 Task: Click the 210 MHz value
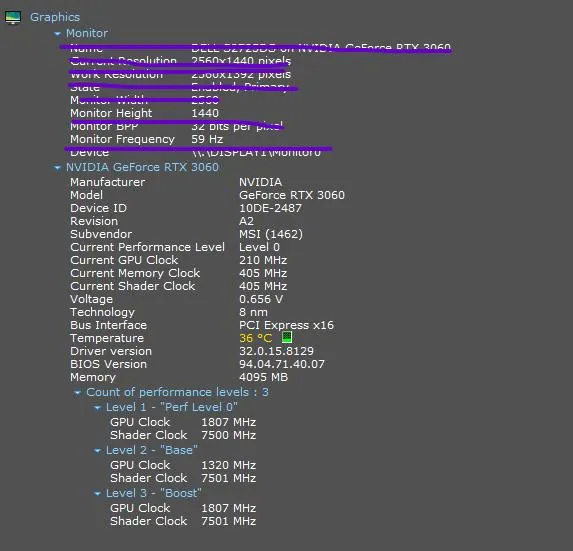click(263, 260)
